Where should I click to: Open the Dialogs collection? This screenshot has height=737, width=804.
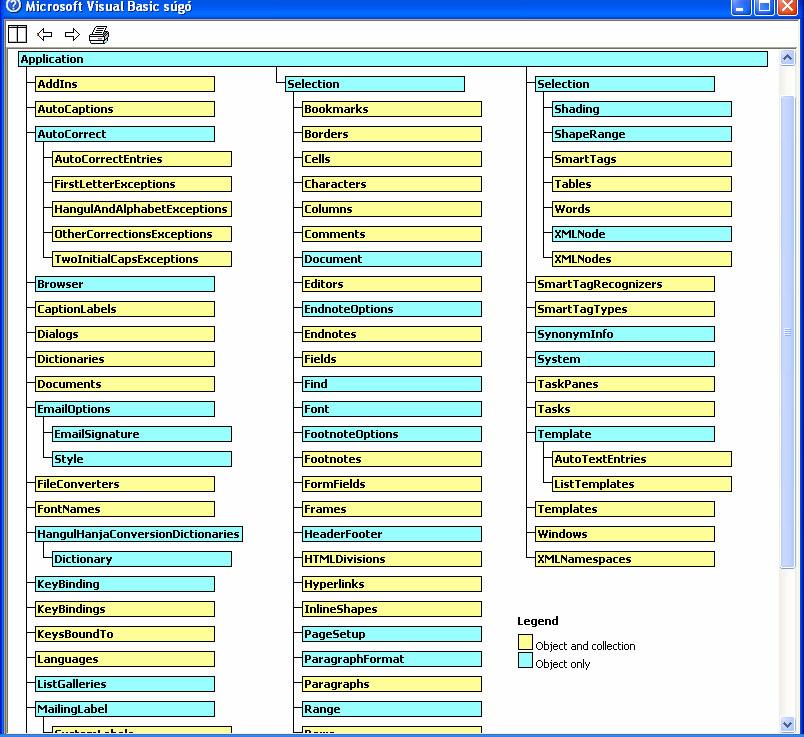125,334
